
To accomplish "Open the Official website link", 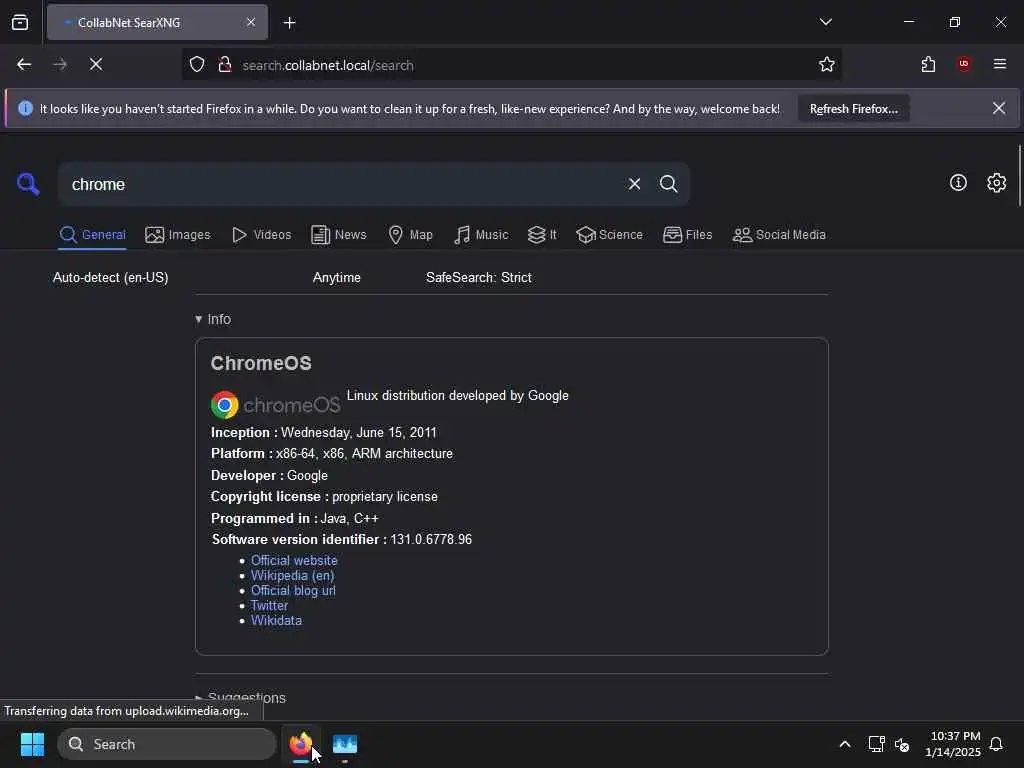I will pos(295,560).
